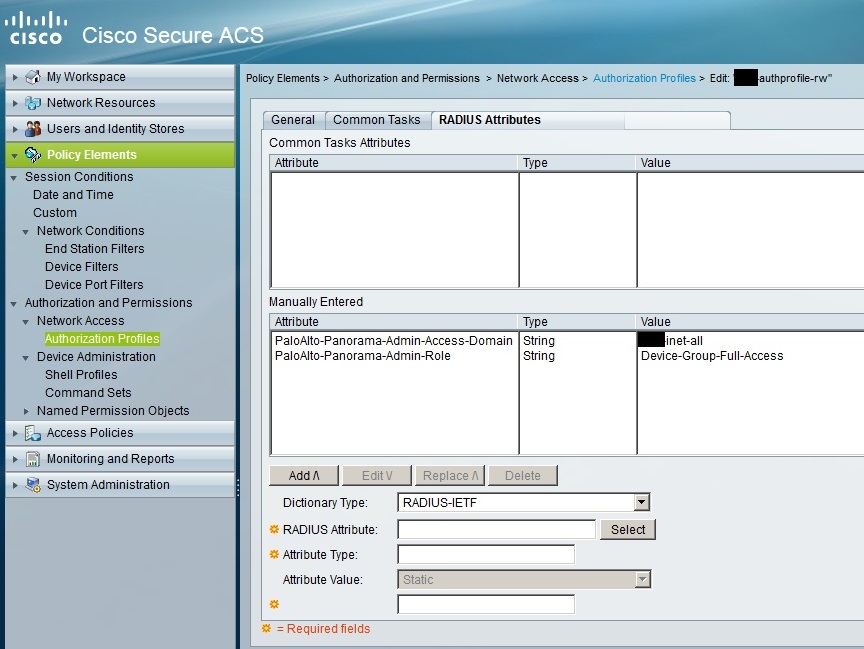Click the Monitoring and Reports icon
The width and height of the screenshot is (864, 649).
33,459
